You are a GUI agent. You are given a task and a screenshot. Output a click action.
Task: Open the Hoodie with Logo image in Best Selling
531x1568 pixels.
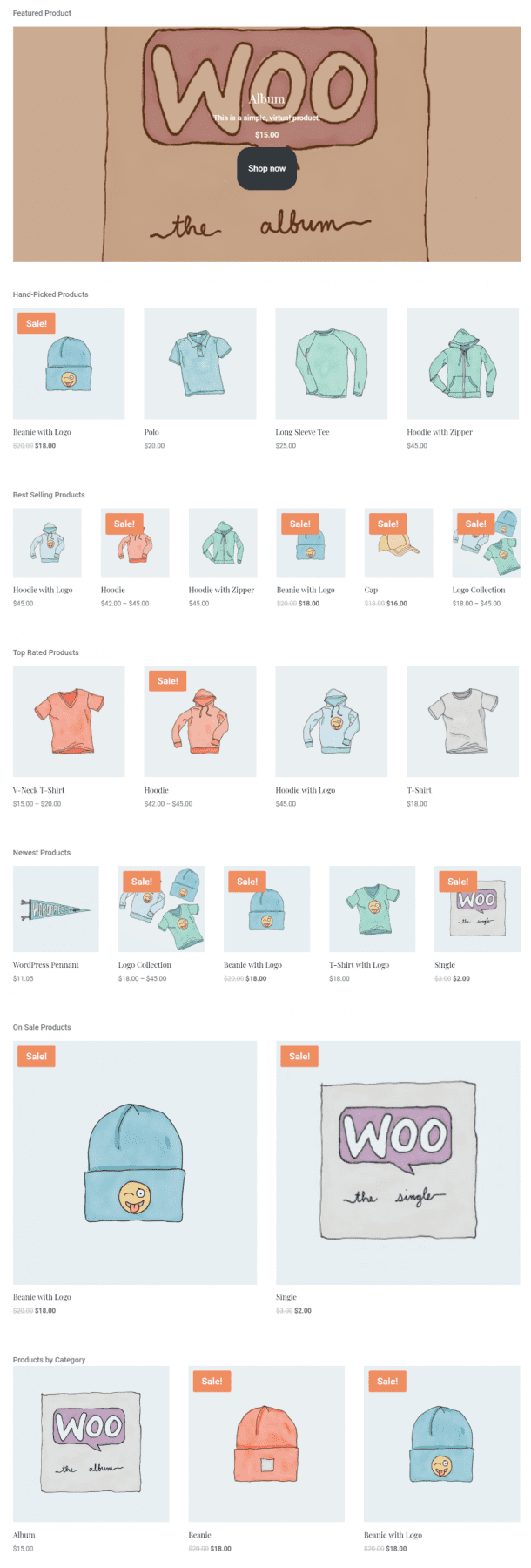tap(47, 543)
